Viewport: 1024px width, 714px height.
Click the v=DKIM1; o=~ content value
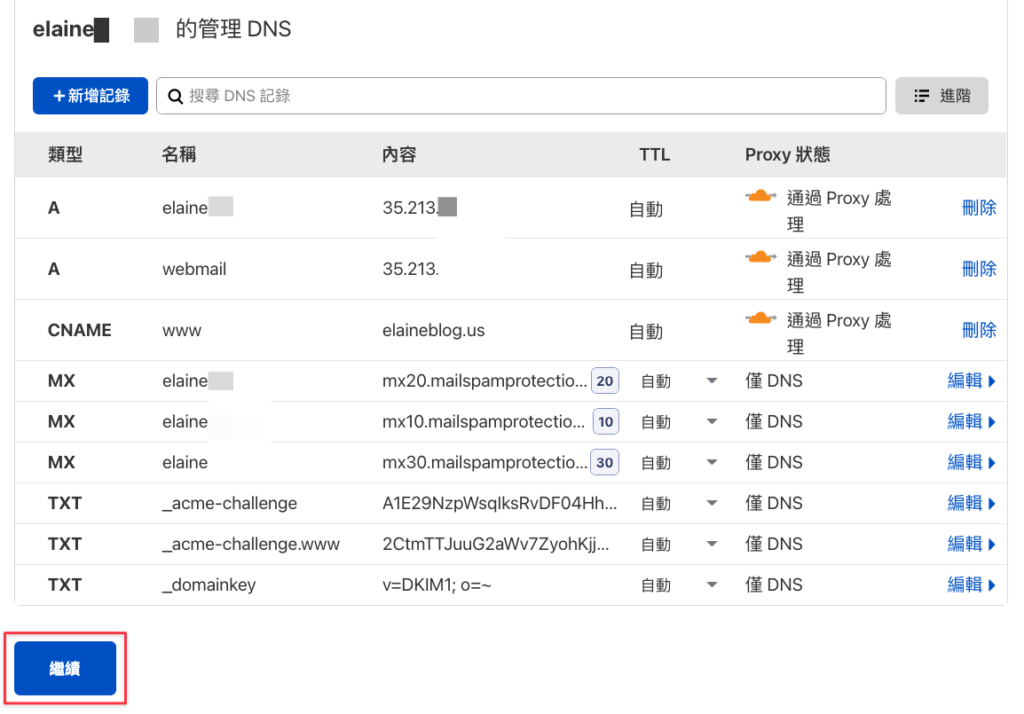click(437, 585)
